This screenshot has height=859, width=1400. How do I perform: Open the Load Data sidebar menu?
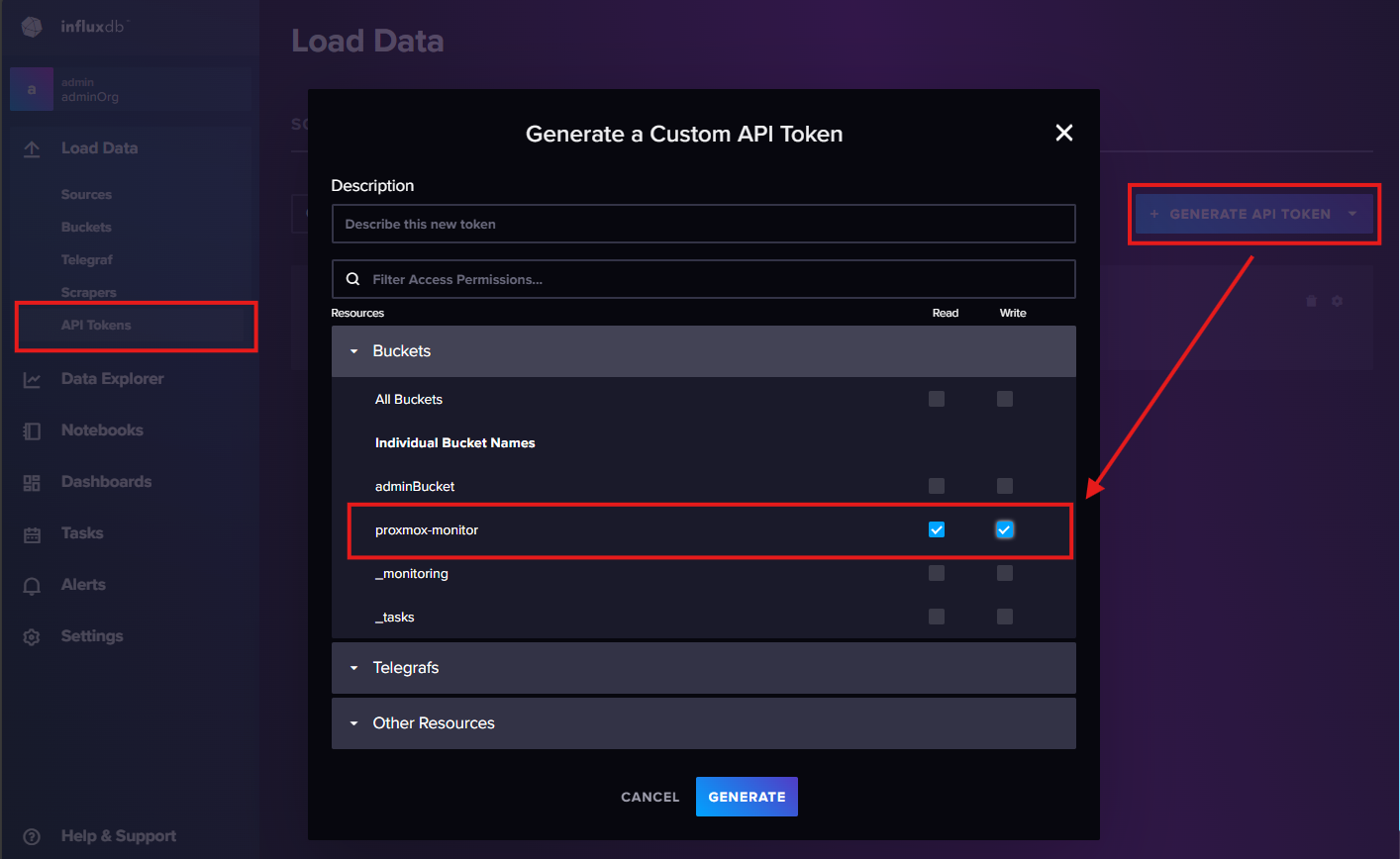99,148
